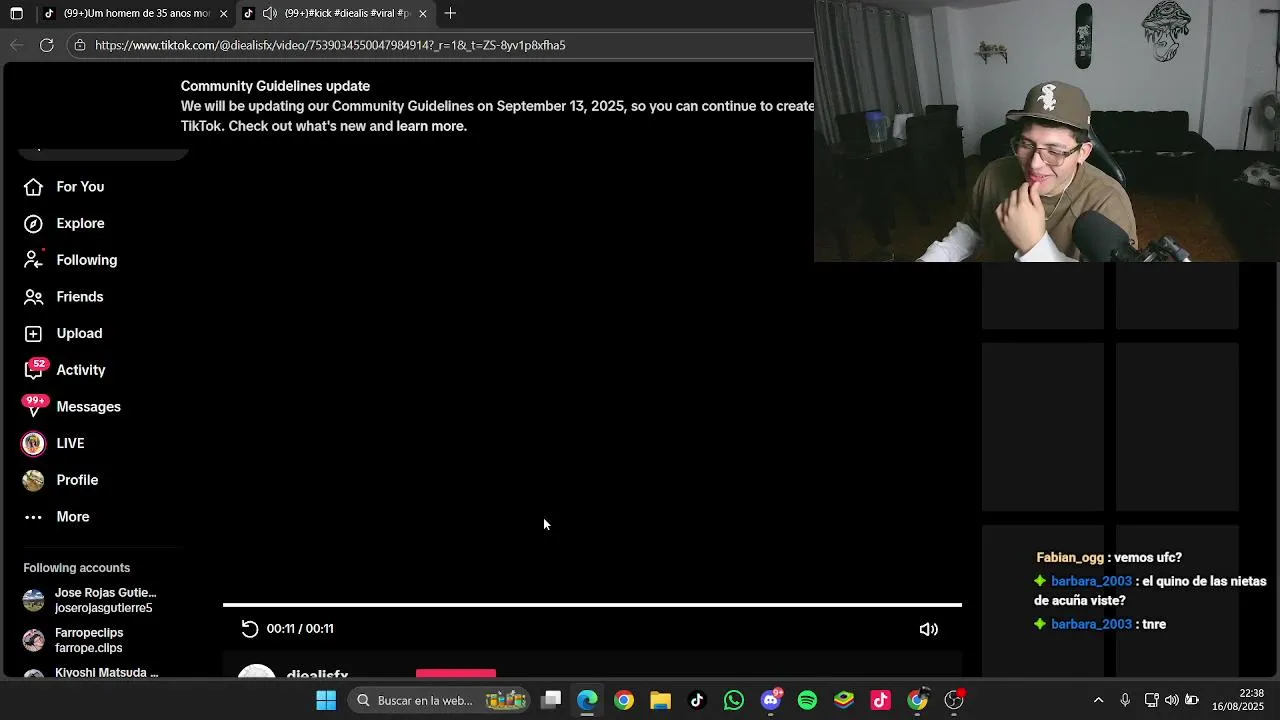
Task: Open second Chrome profile on taskbar
Action: pyautogui.click(x=917, y=700)
